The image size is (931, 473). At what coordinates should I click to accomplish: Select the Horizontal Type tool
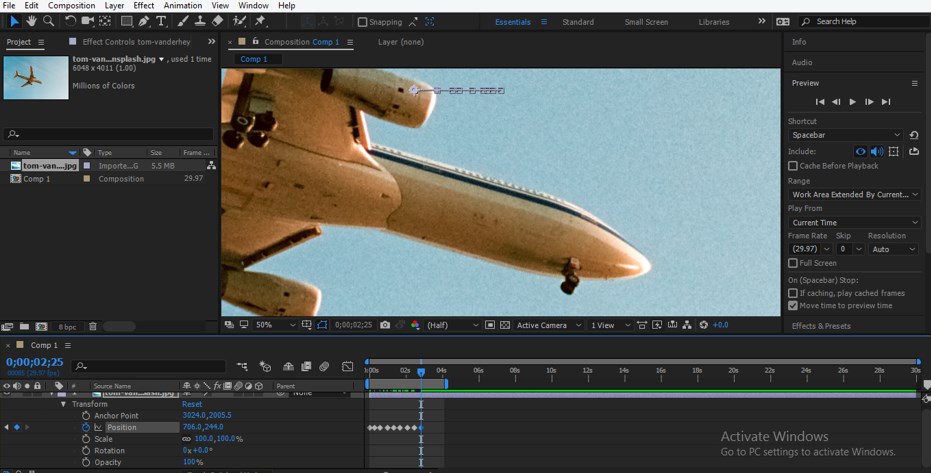coord(161,21)
